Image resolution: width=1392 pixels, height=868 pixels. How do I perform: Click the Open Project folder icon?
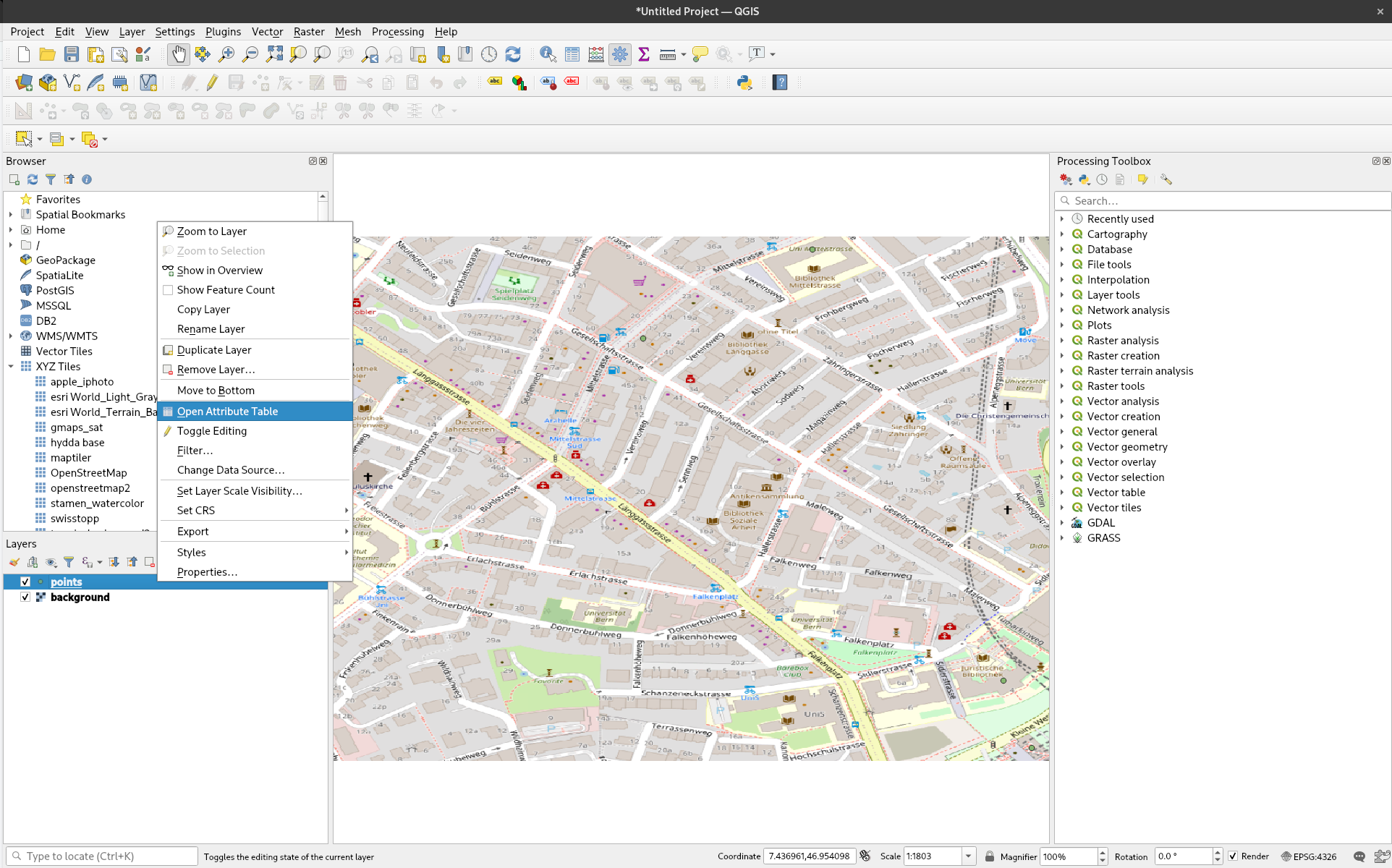tap(47, 54)
